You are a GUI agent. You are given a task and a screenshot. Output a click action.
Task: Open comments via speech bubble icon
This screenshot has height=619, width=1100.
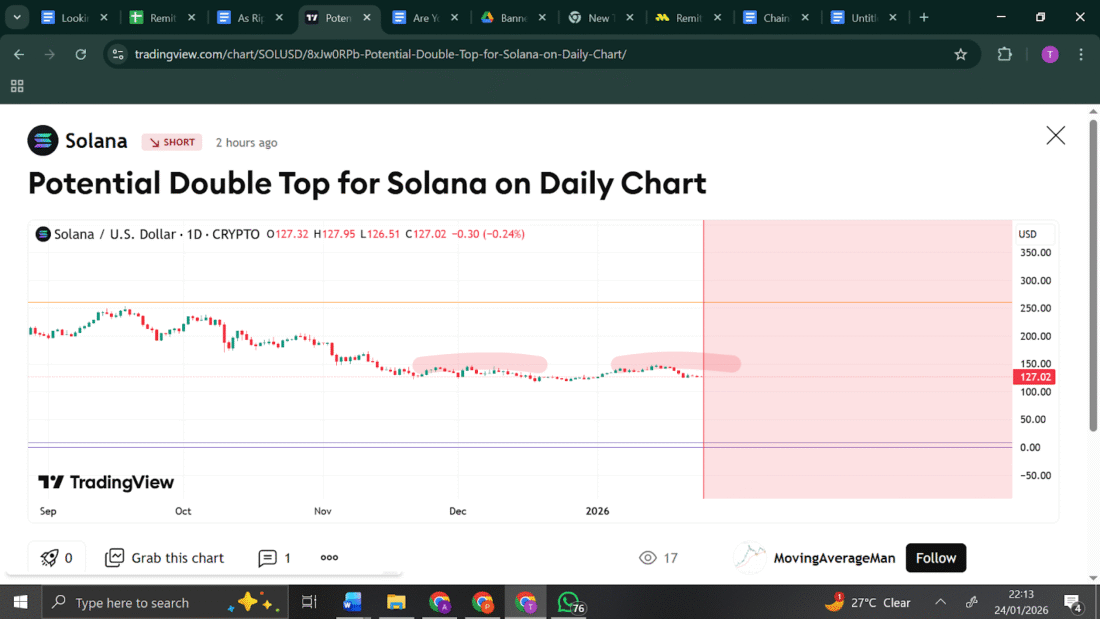(267, 558)
